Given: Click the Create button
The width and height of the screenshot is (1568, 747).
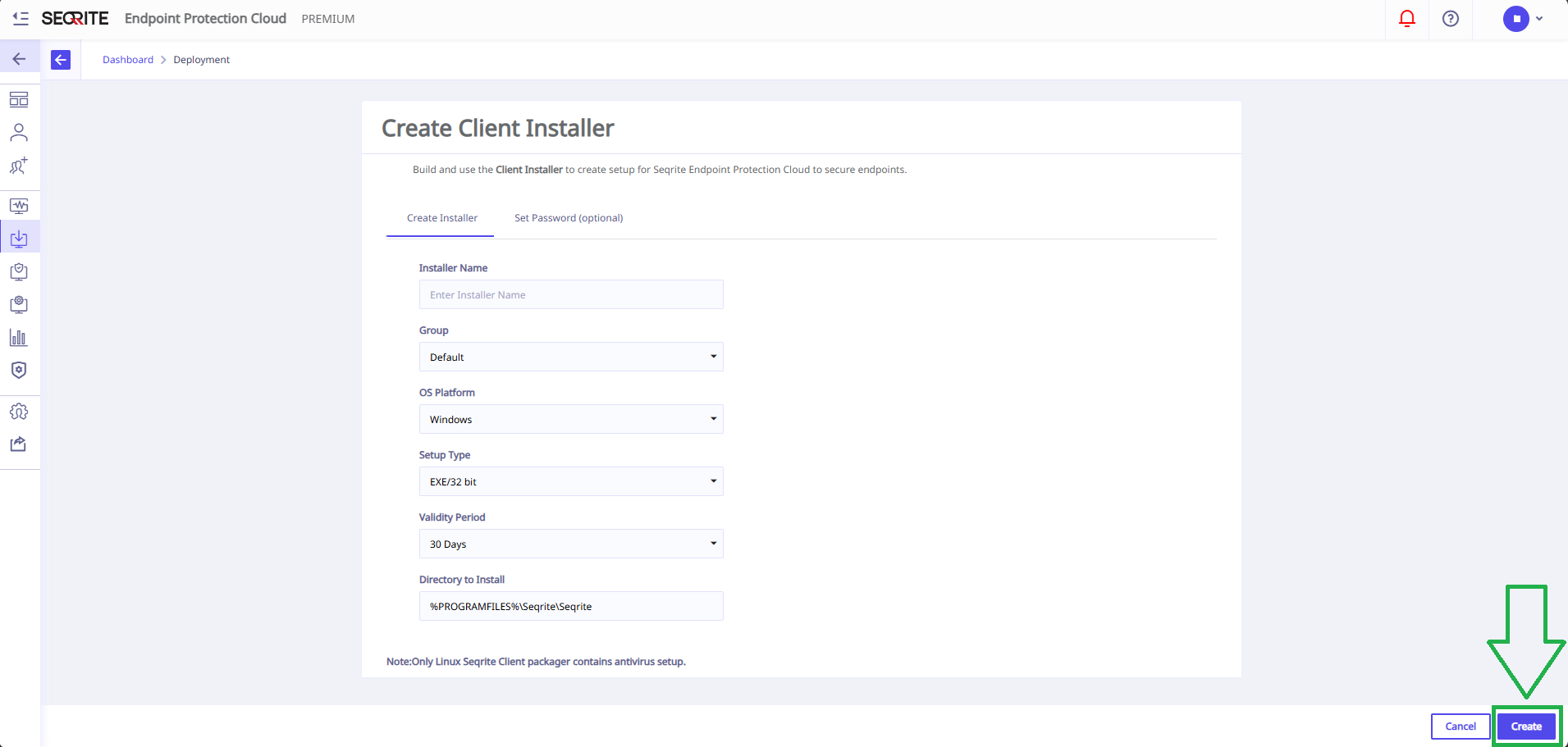Looking at the screenshot, I should point(1526,727).
